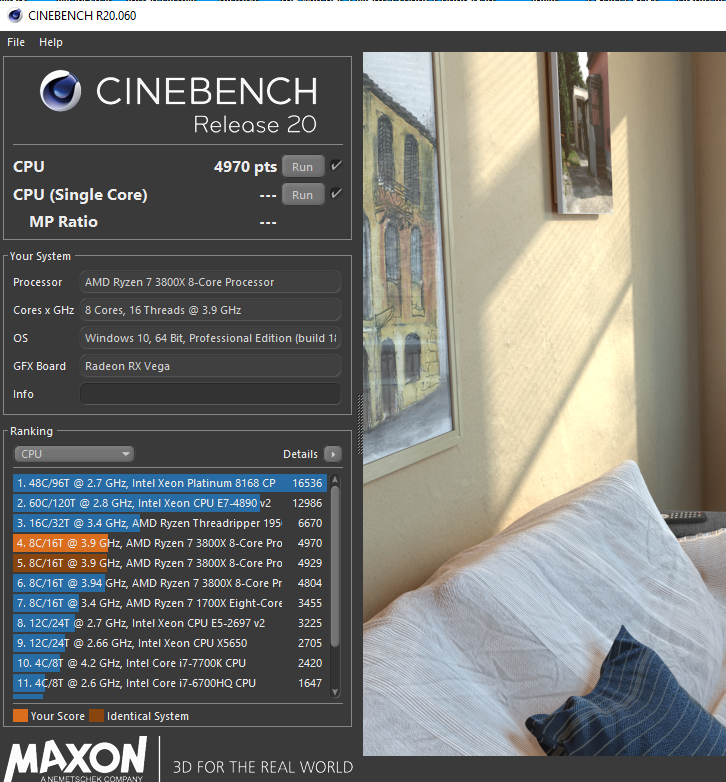Viewport: 726px width, 782px height.
Task: Select ranking row 6 with score 4804
Action: [x=170, y=583]
